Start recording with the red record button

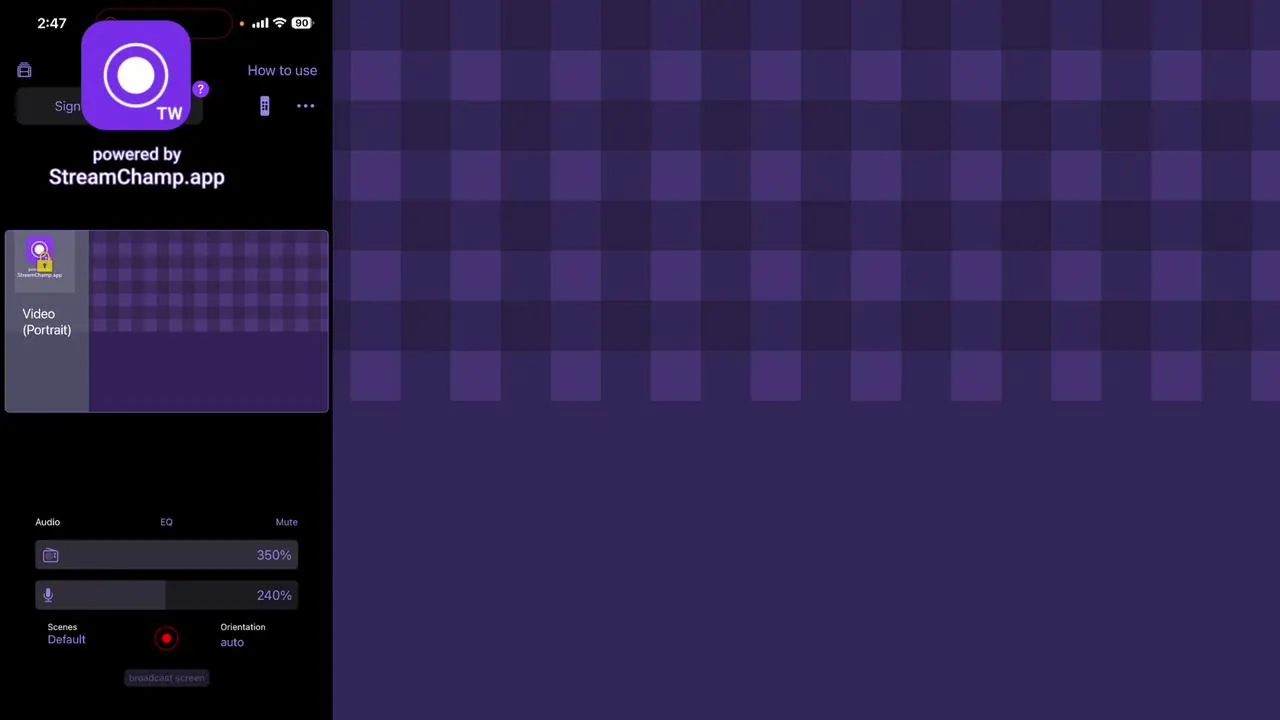coord(167,638)
